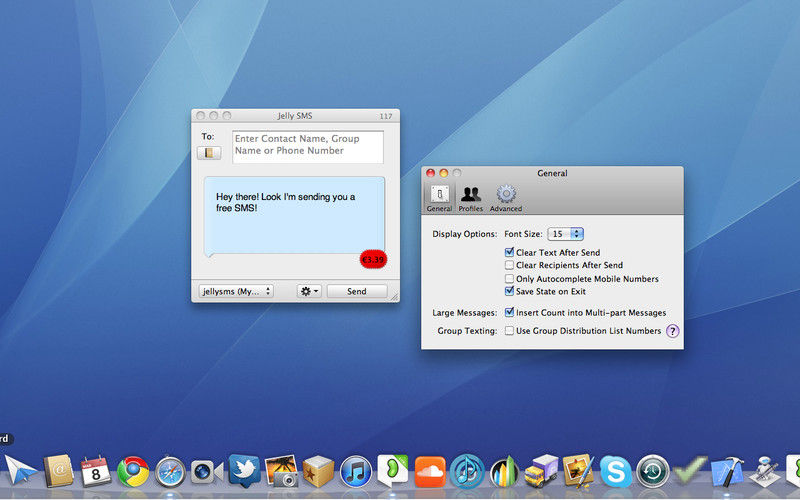Toggle Insert Count into Multi-part Messages
The width and height of the screenshot is (800, 500).
(x=509, y=312)
